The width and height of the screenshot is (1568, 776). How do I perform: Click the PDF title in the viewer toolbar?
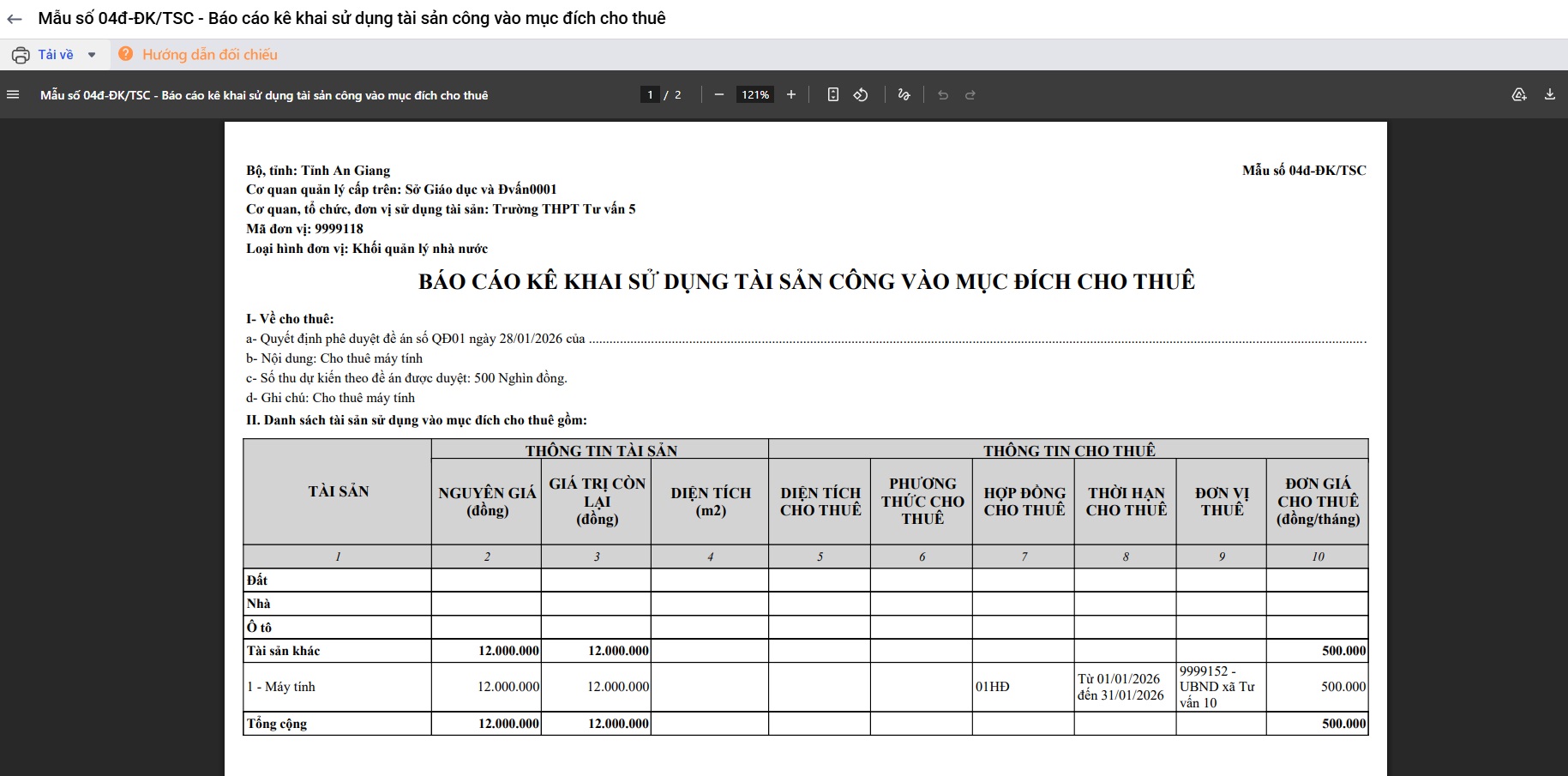[x=264, y=95]
